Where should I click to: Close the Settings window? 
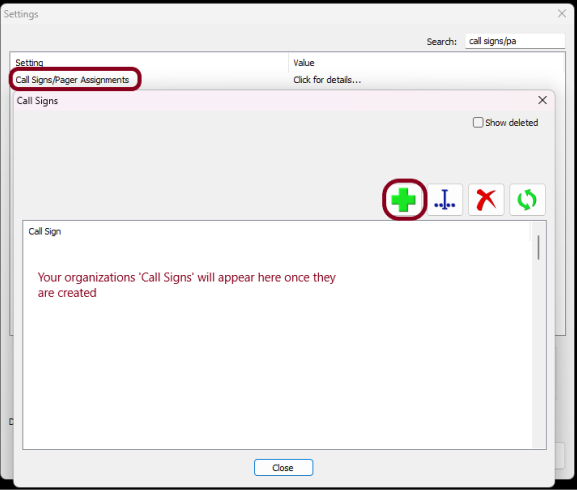562,14
